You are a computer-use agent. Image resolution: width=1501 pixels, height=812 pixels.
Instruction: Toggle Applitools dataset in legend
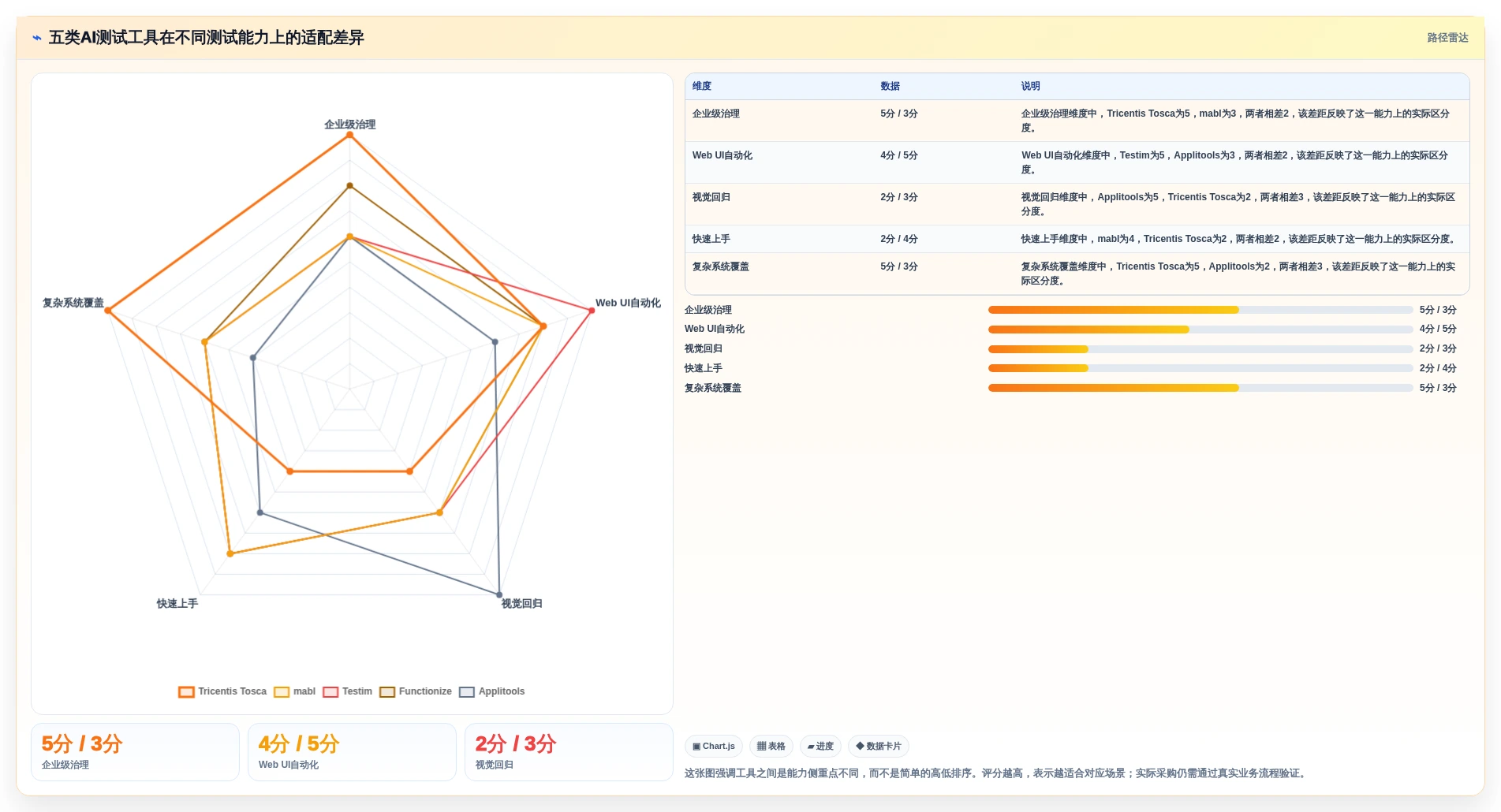pos(492,691)
